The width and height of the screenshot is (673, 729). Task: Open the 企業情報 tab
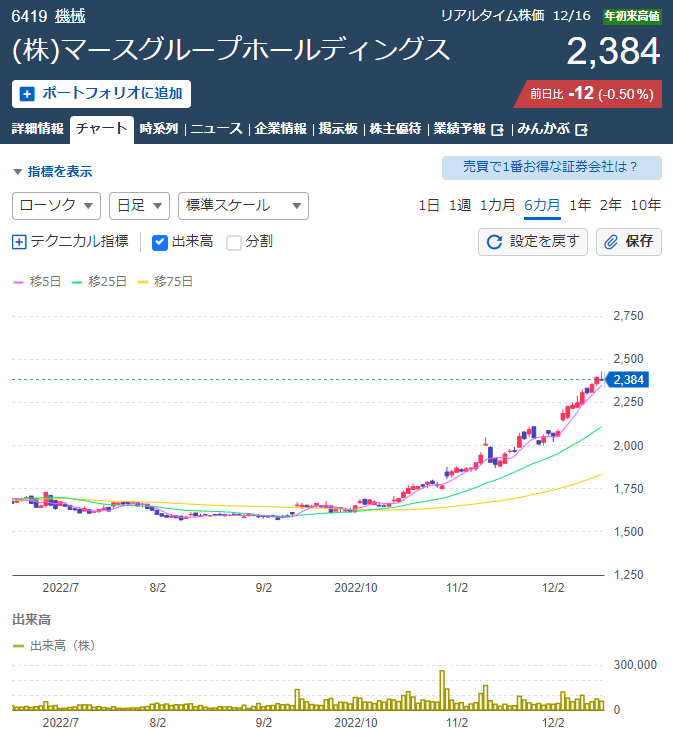pyautogui.click(x=280, y=129)
